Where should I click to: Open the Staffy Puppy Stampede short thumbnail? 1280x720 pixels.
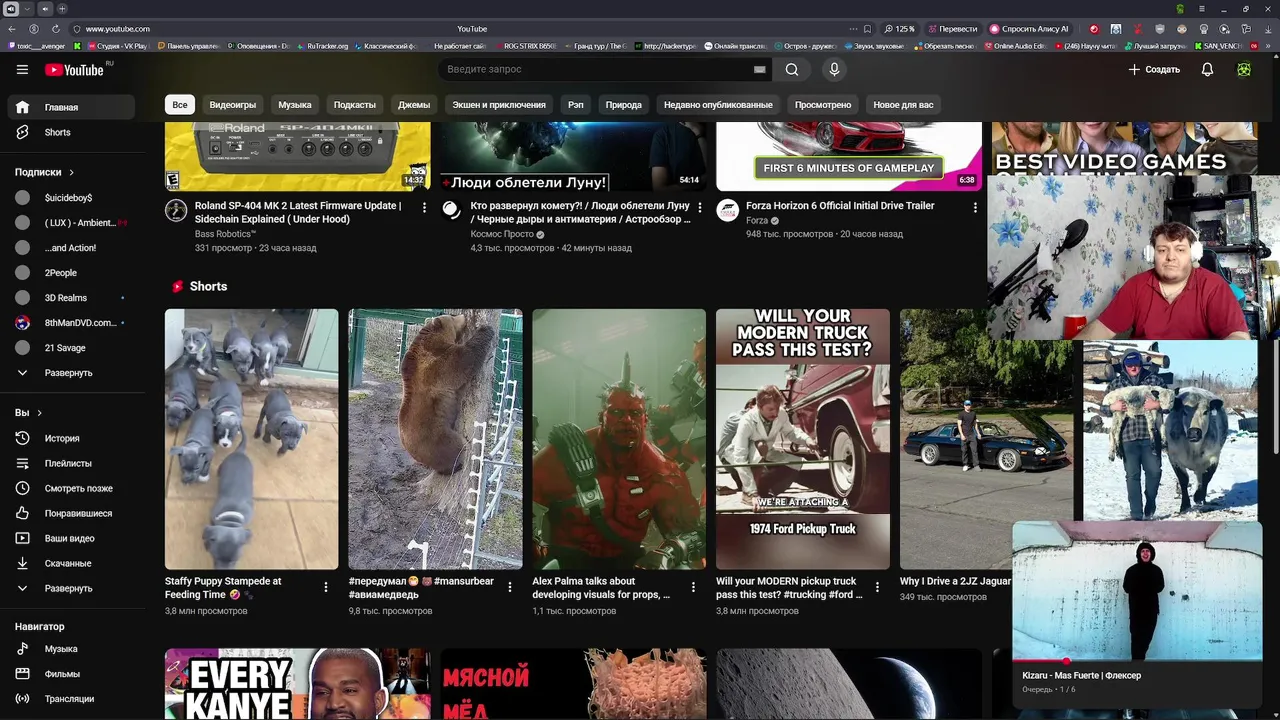[x=252, y=439]
